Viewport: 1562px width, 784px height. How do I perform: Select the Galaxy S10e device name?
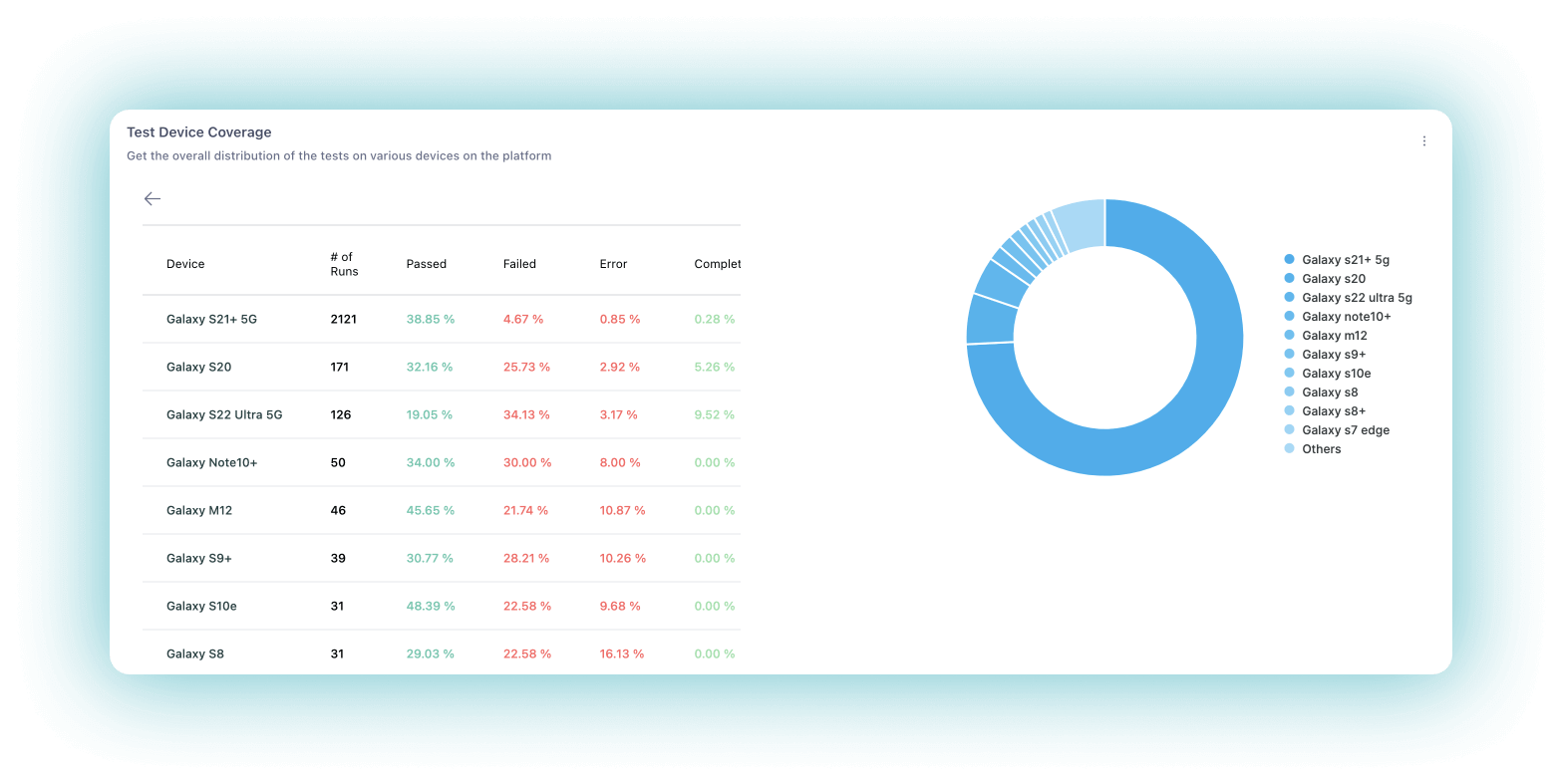(x=201, y=607)
